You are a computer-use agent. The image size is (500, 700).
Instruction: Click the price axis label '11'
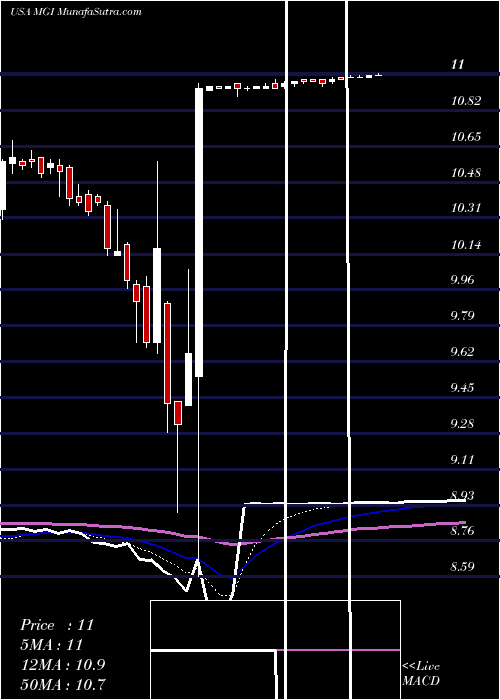(x=458, y=65)
